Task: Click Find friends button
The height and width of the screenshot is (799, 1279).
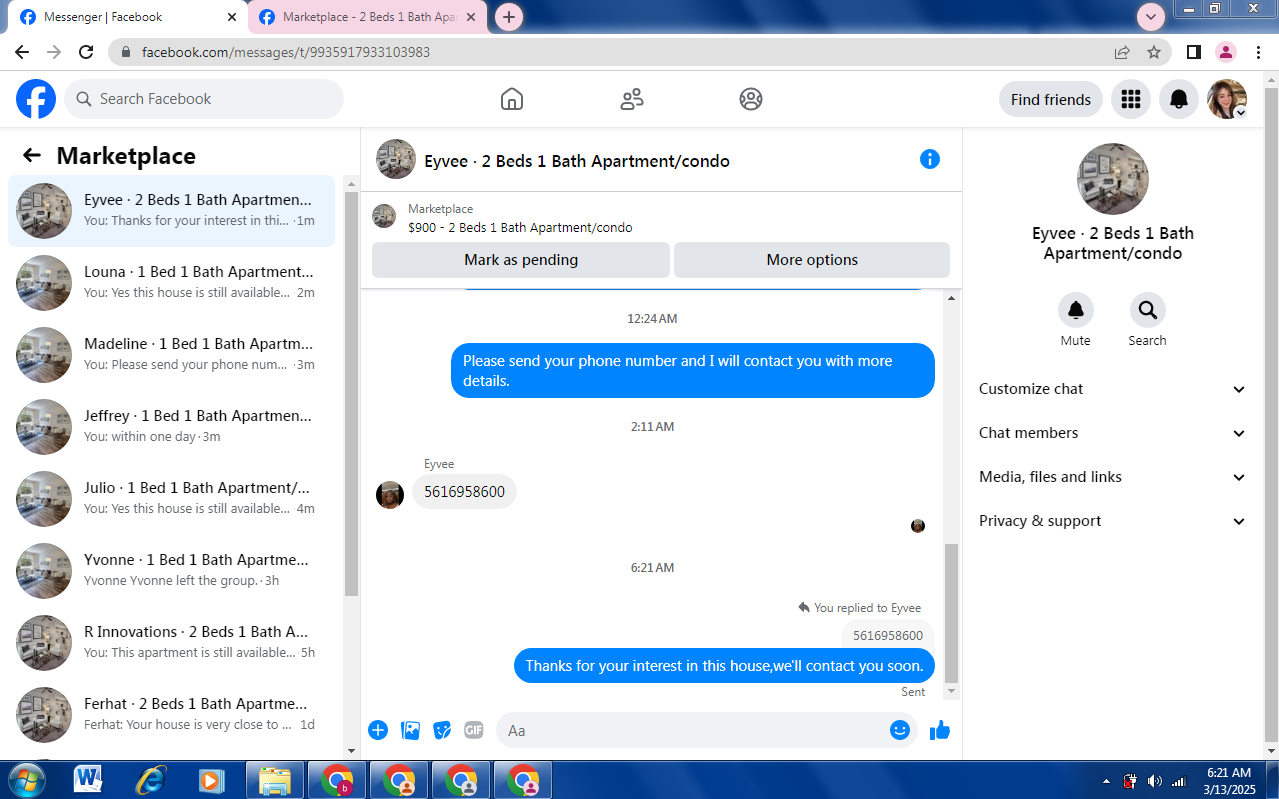Action: coord(1051,99)
